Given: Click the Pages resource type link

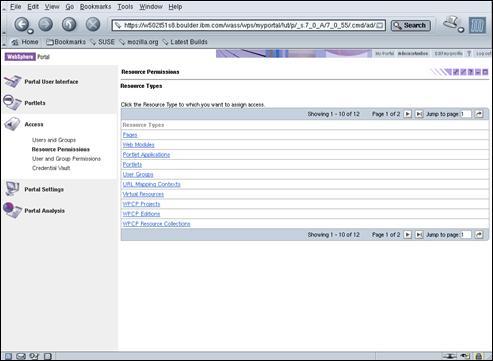Looking at the screenshot, I should (130, 135).
